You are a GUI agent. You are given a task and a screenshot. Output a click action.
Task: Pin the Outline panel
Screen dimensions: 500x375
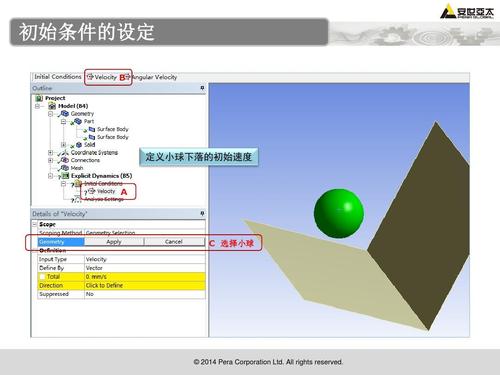pyautogui.click(x=202, y=88)
